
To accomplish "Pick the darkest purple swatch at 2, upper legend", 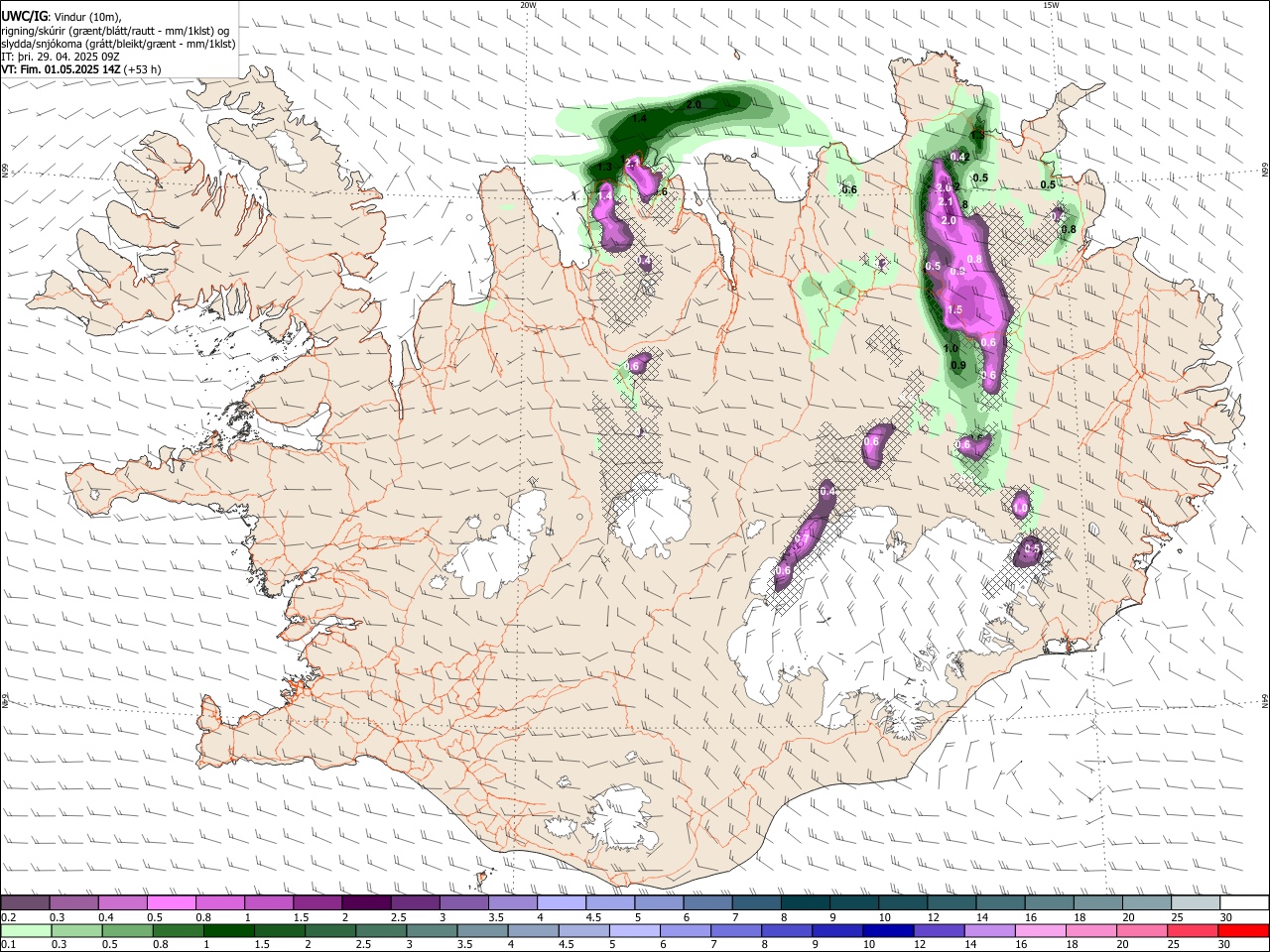I will tap(366, 902).
